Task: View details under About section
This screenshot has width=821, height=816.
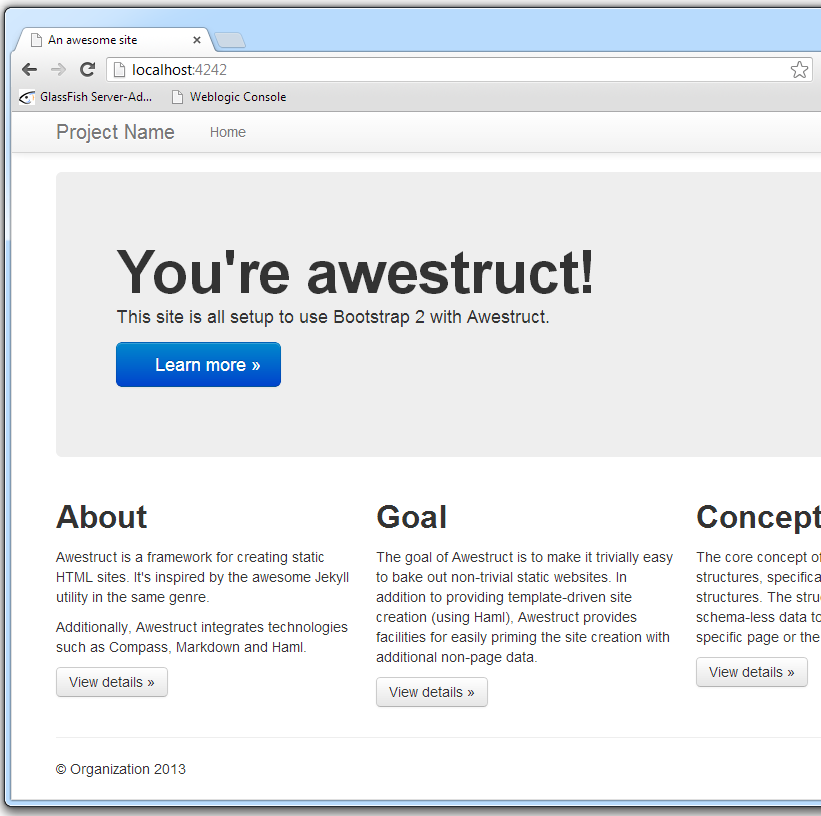Action: [x=112, y=682]
